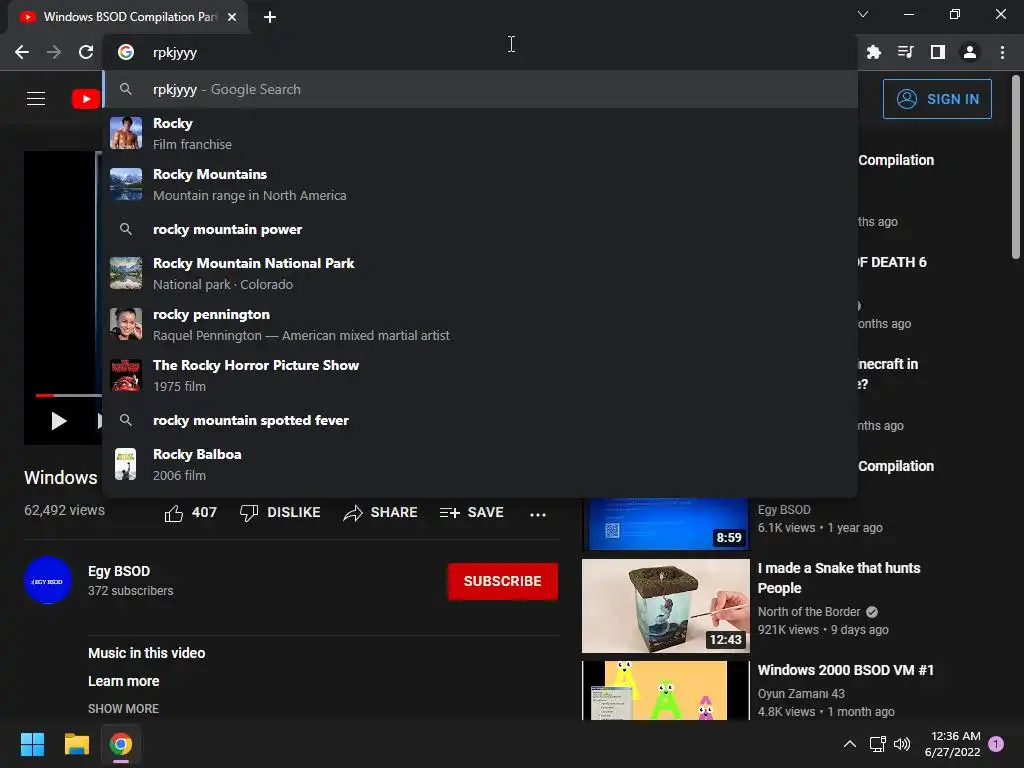Close the Windows BSOD Compilation tab
The image size is (1024, 768).
click(232, 17)
